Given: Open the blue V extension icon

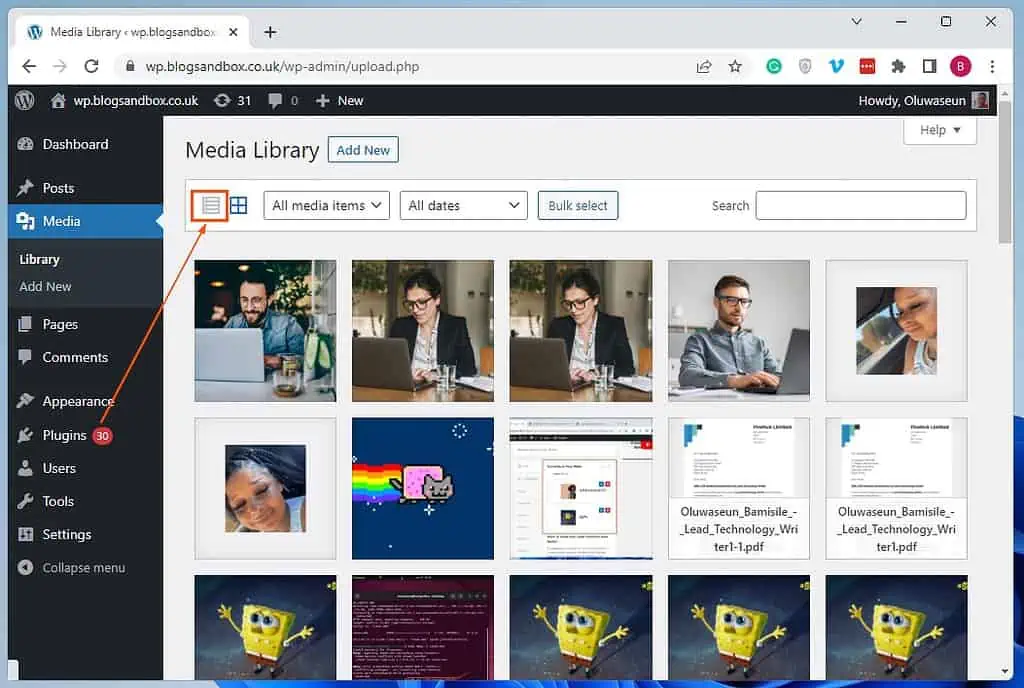Looking at the screenshot, I should 836,66.
